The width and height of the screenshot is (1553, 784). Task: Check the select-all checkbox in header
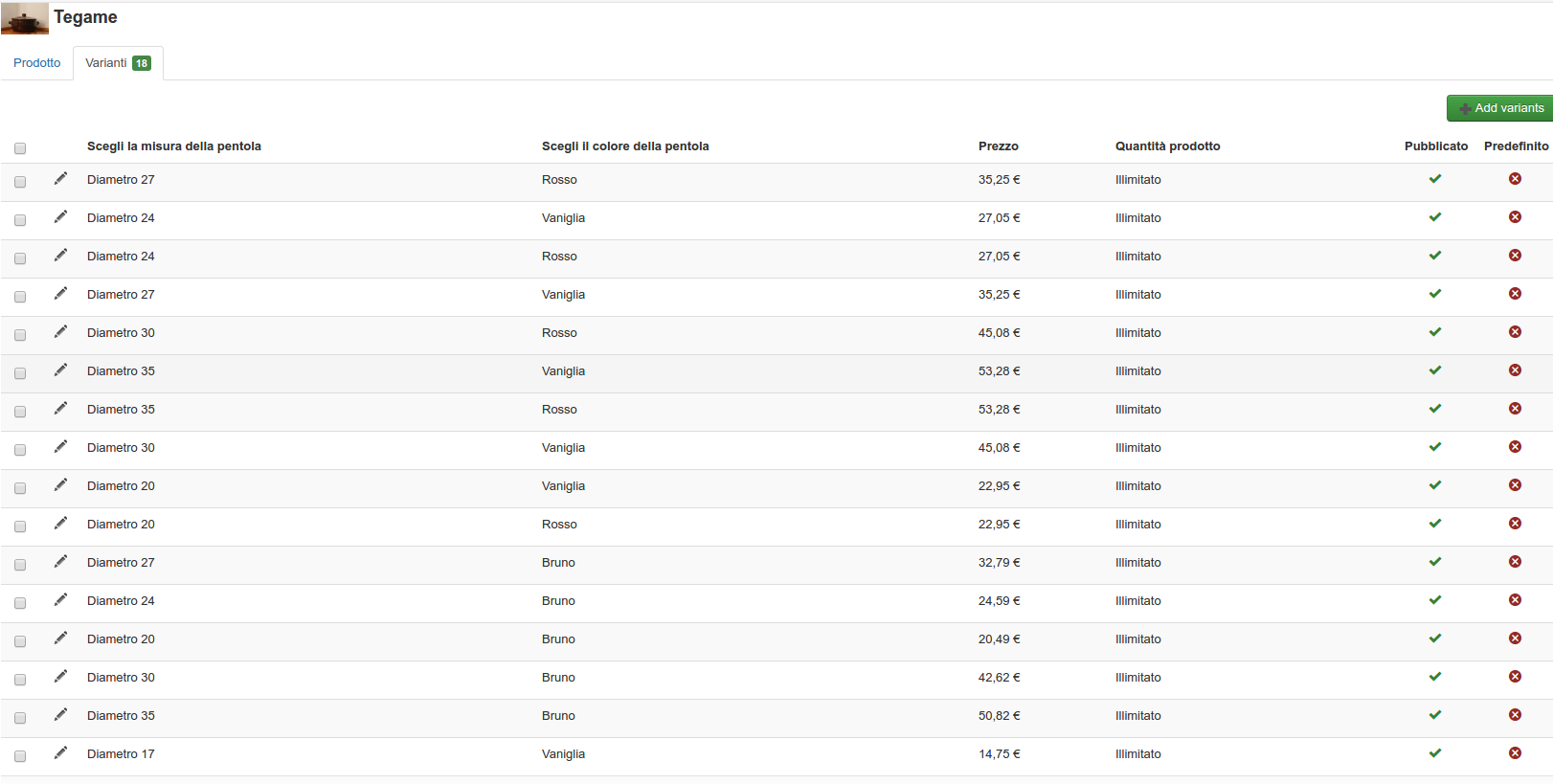(20, 148)
